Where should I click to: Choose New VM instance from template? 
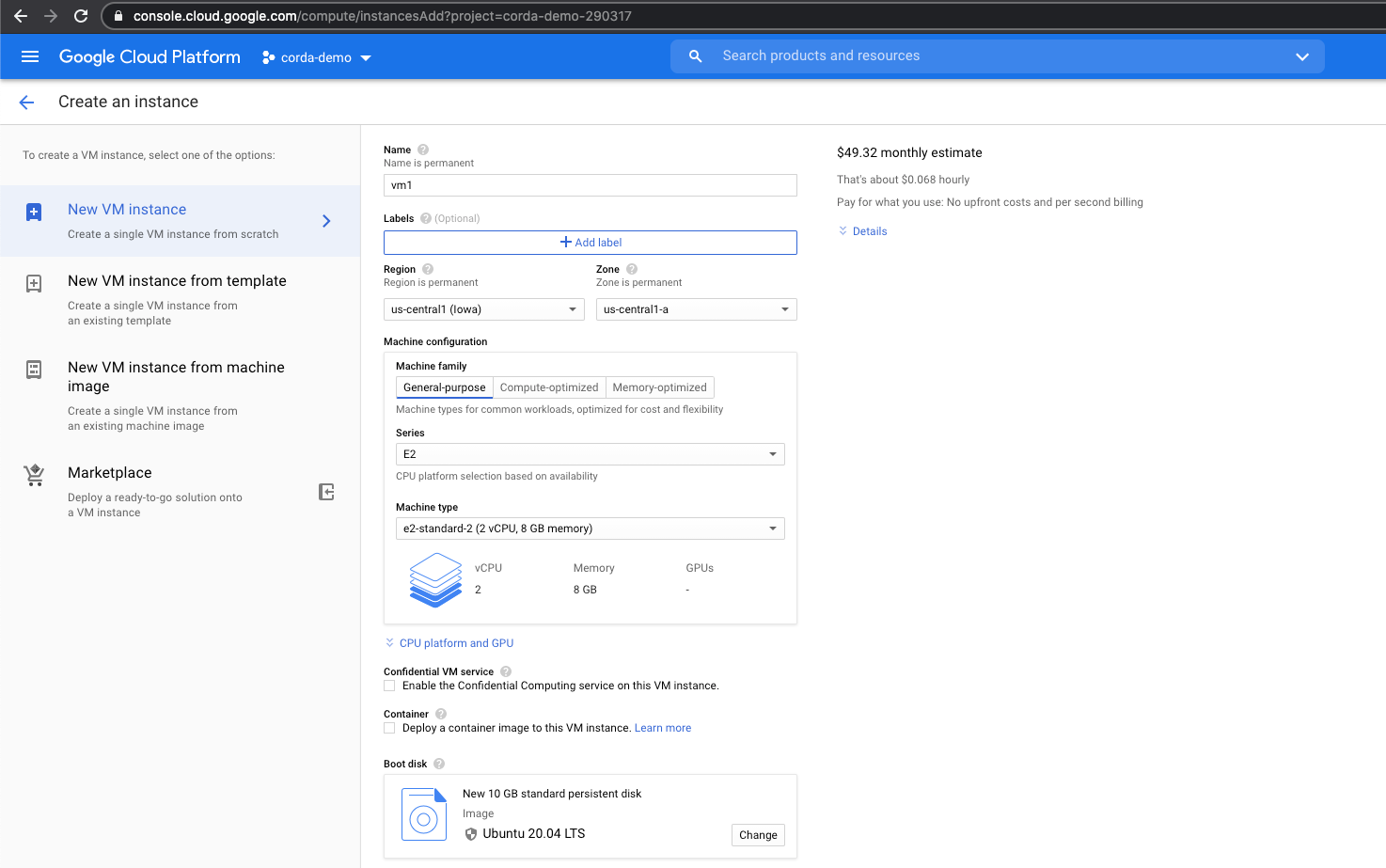181,299
